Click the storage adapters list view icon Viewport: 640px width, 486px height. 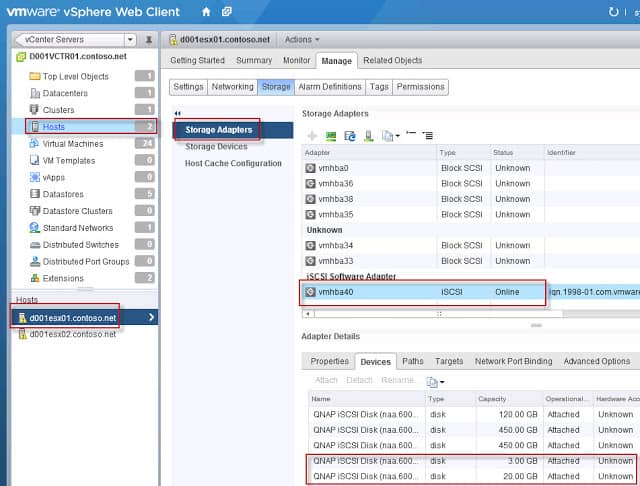(428, 135)
